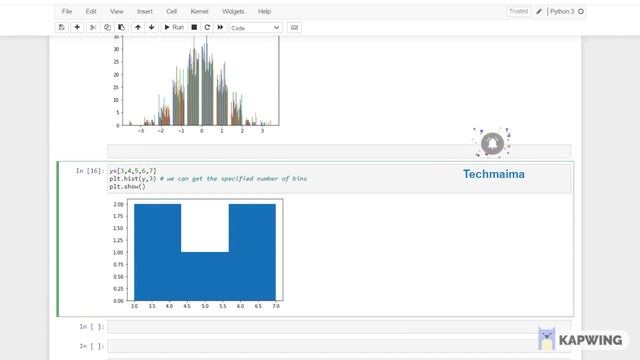Open the Help menu

click(x=264, y=11)
